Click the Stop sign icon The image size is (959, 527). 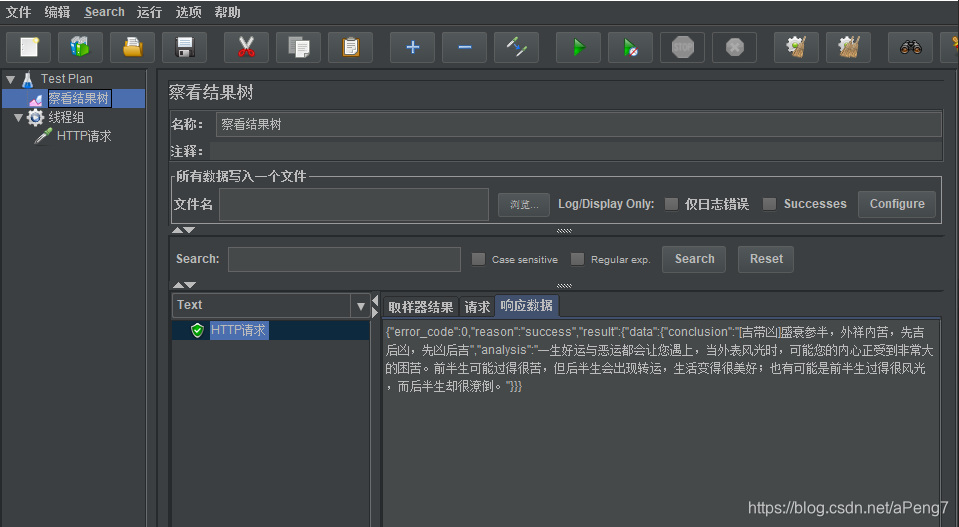683,47
